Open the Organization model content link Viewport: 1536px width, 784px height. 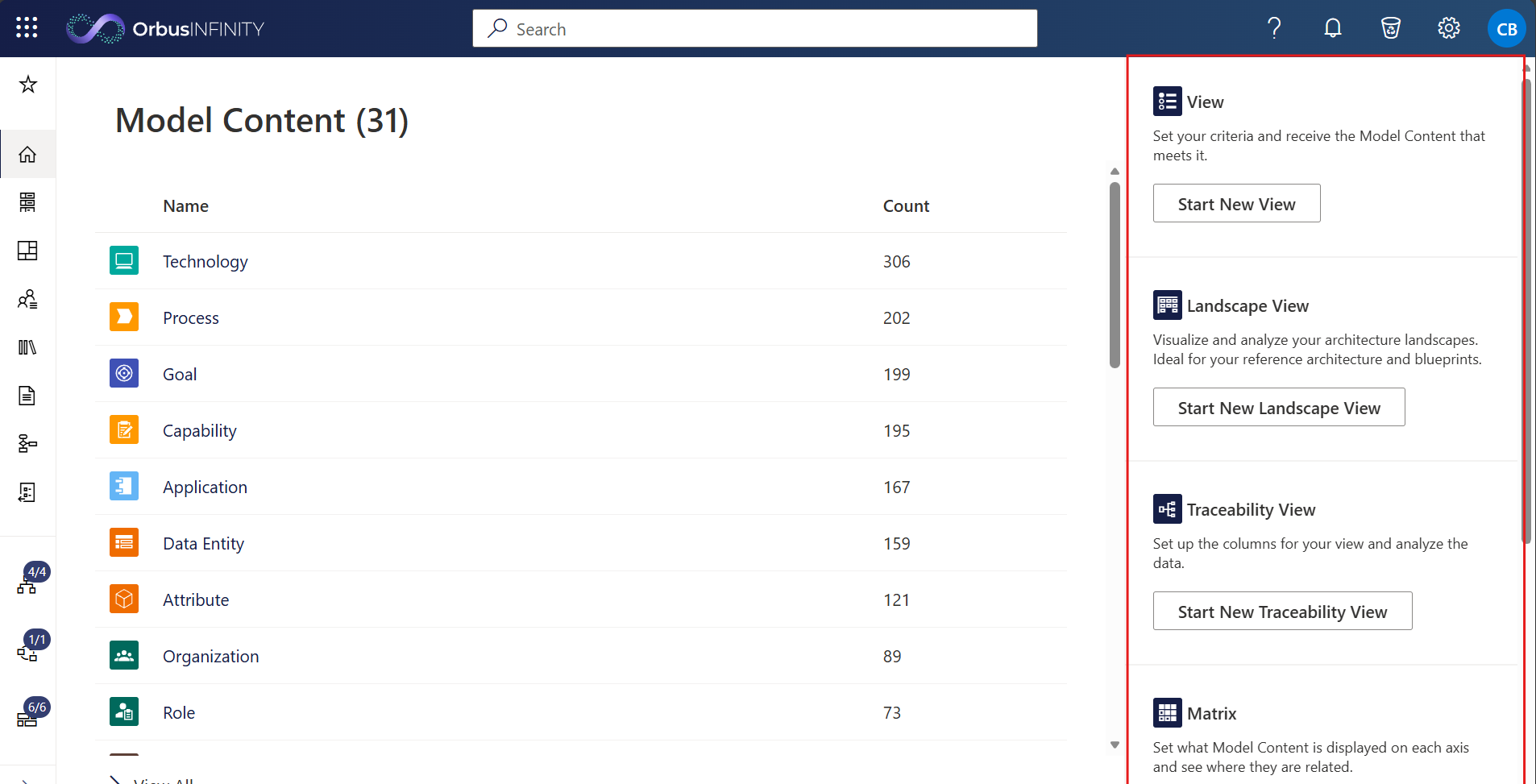point(211,657)
